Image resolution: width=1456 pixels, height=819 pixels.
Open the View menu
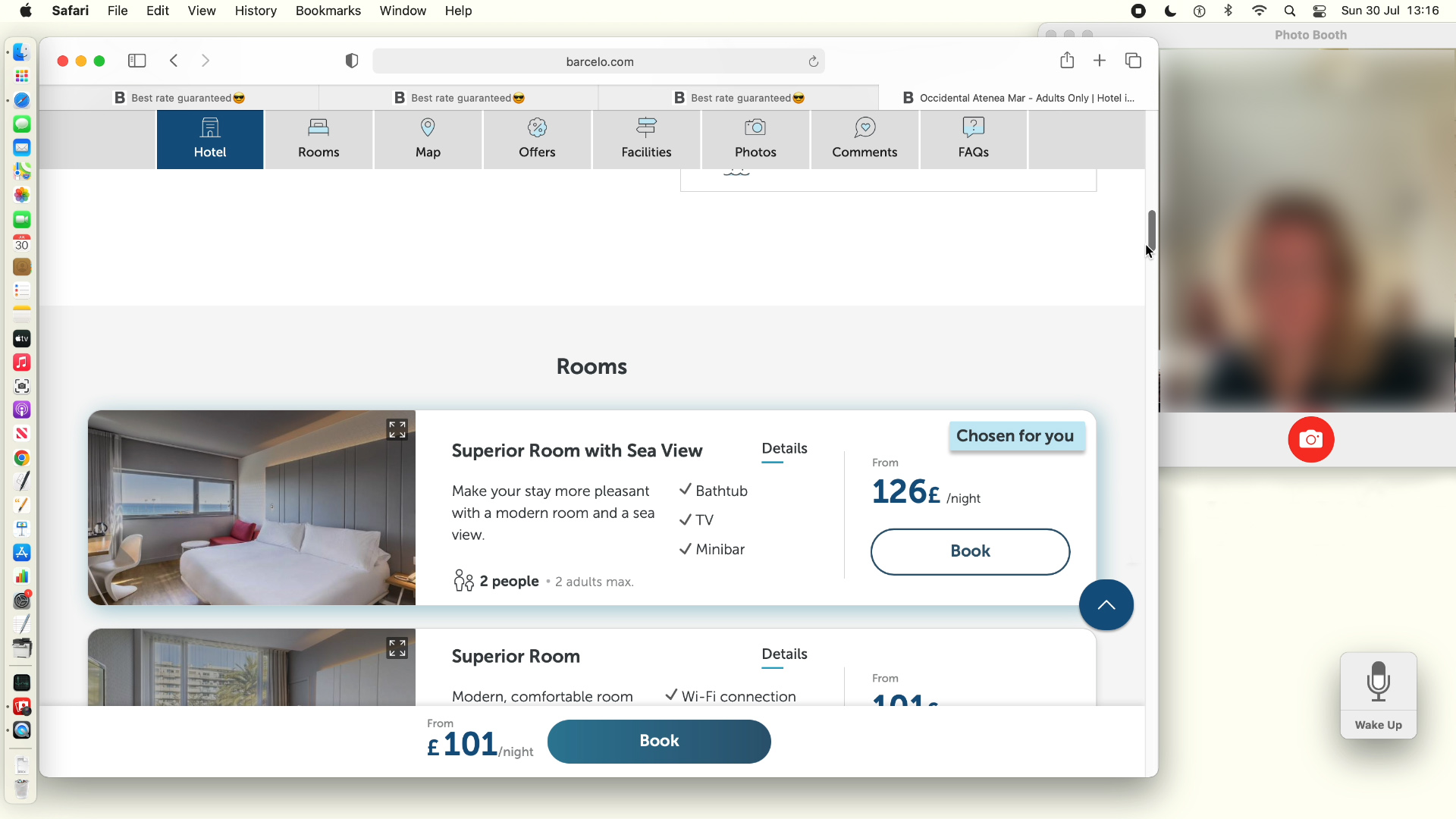pyautogui.click(x=202, y=11)
